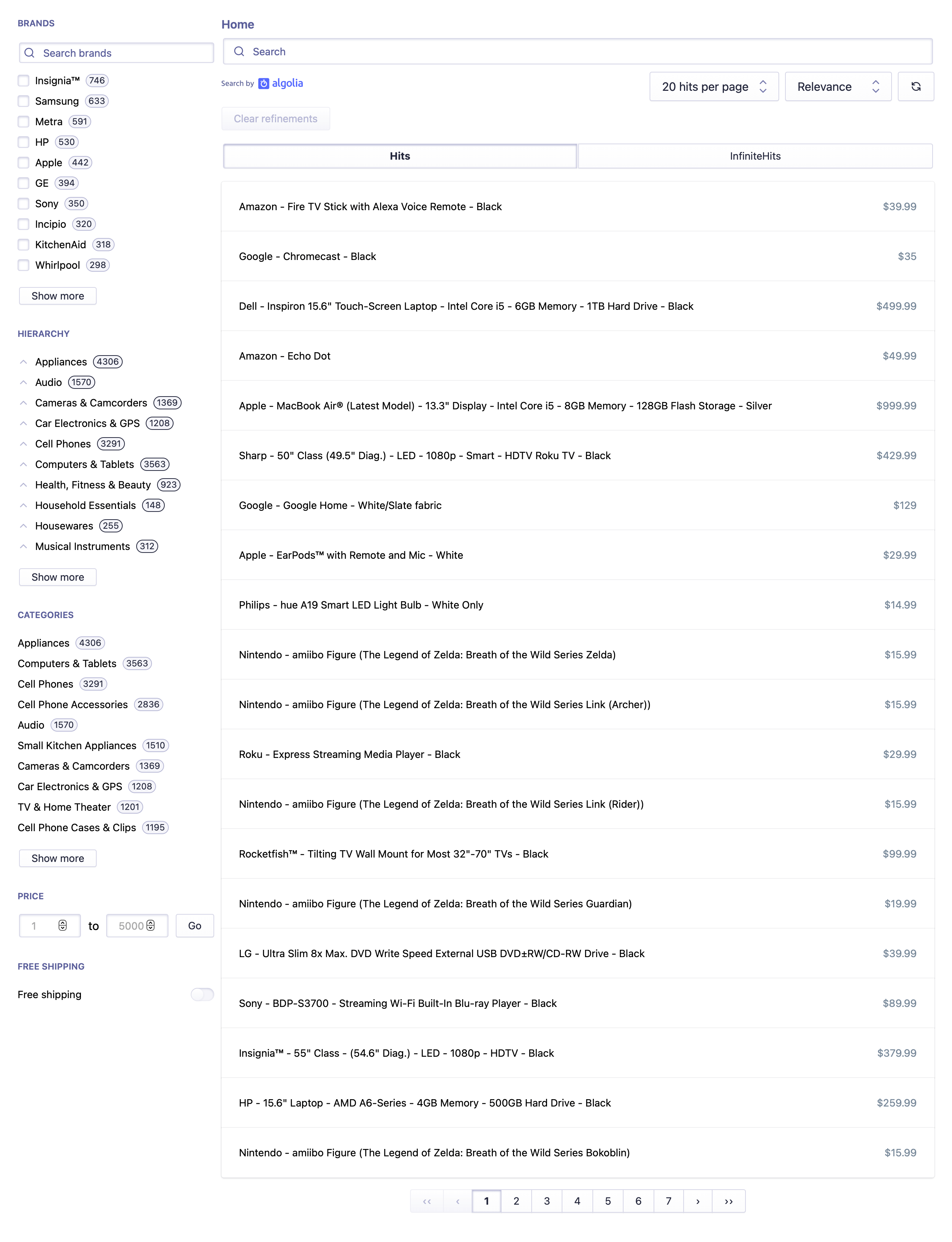Check the Sony brand checkbox
Viewport: 952px width, 1242px height.
tap(23, 204)
